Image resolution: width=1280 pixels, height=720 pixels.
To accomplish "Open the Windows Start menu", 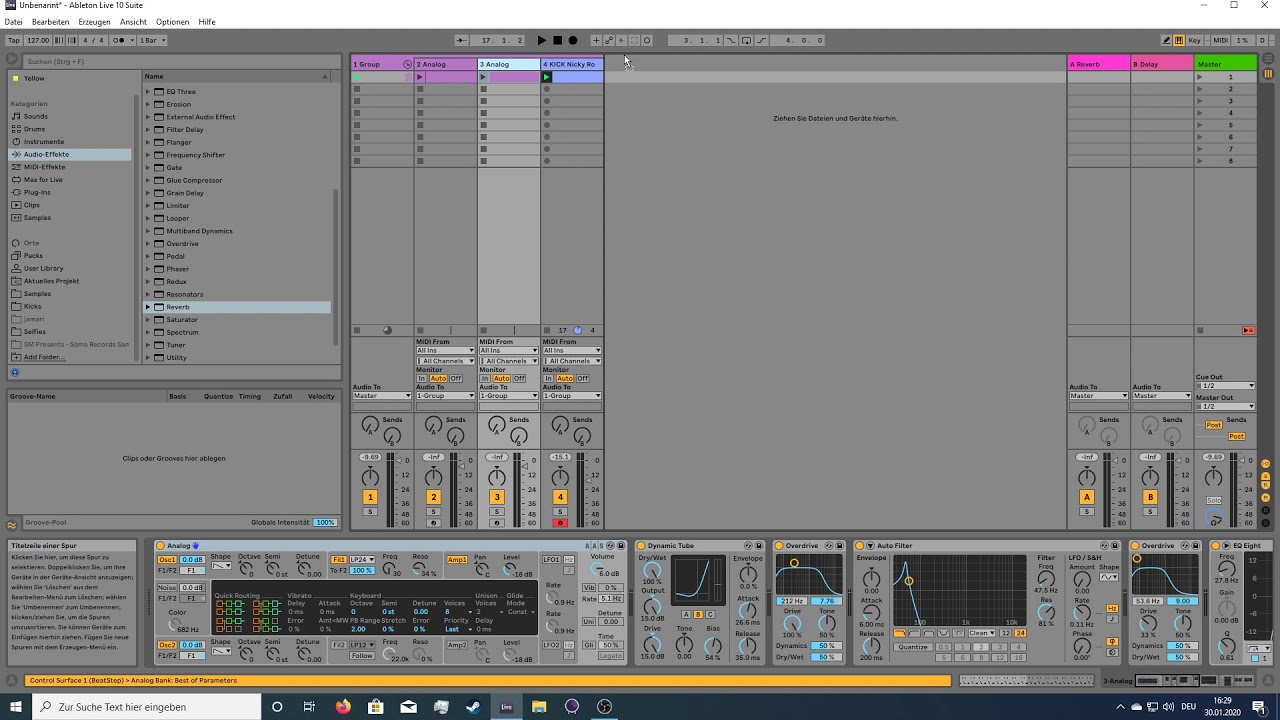I will click(x=16, y=707).
